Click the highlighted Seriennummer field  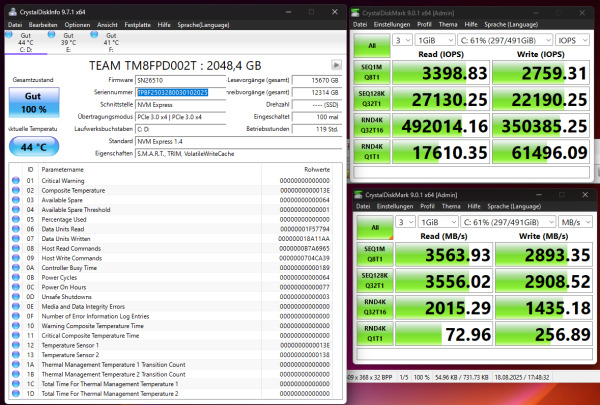181,92
